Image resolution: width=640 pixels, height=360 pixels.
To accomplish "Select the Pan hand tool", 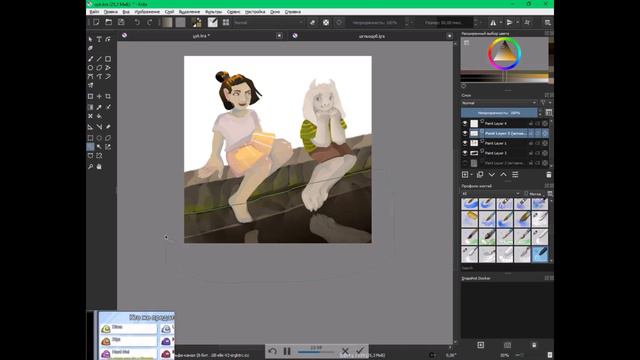I will pos(99,167).
